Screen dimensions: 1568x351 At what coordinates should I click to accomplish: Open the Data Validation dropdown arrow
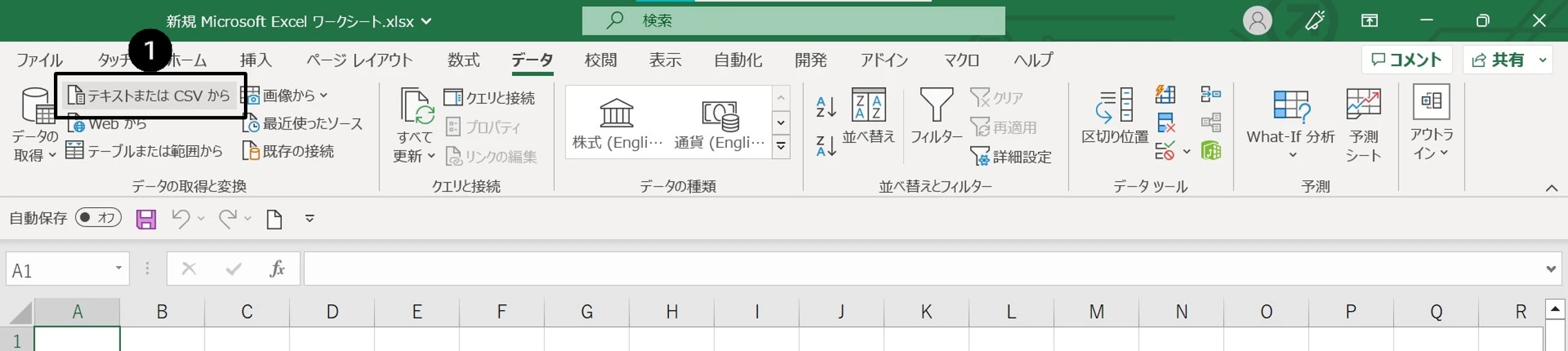[1187, 151]
